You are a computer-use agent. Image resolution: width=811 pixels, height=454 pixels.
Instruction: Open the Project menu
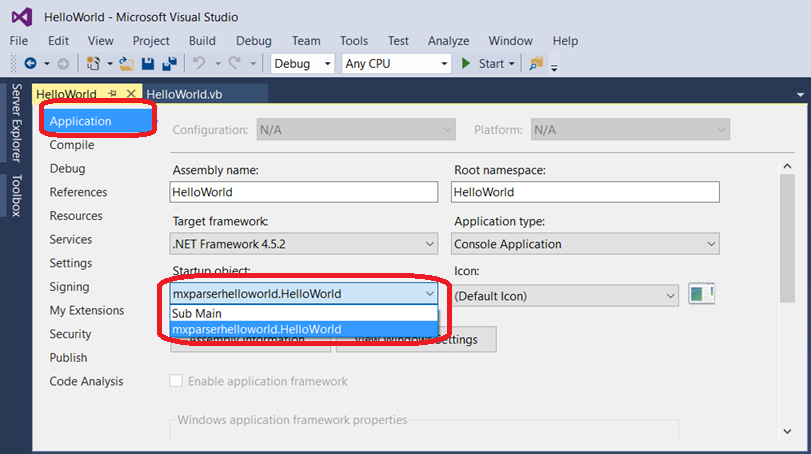151,41
